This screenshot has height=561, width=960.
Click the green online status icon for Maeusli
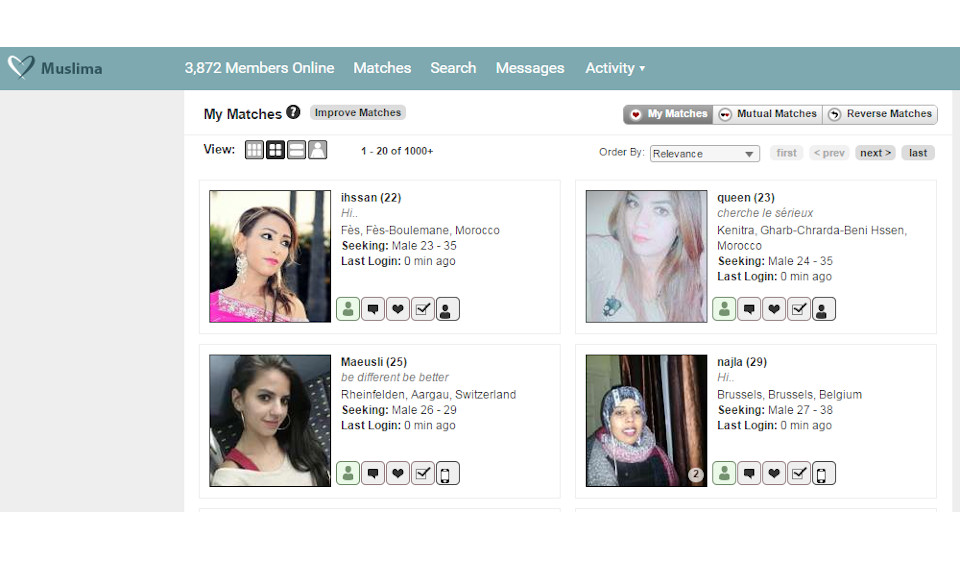[347, 473]
